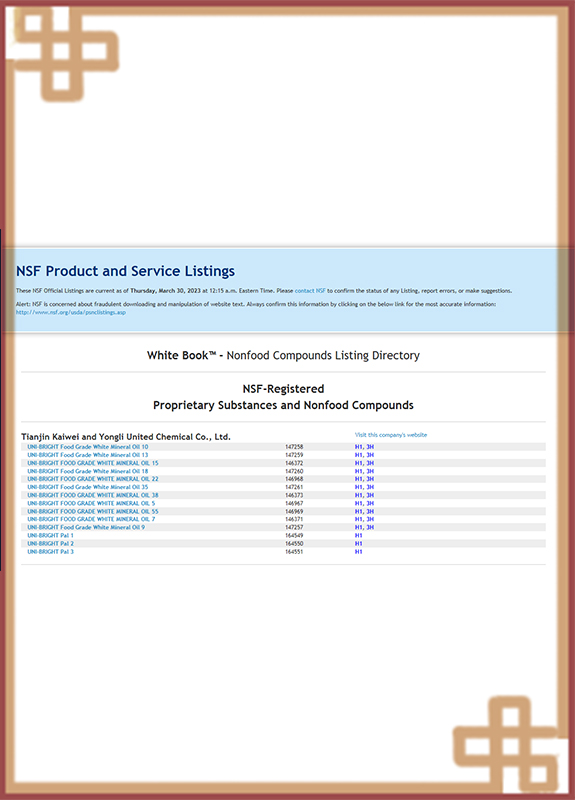
Task: Open UNI-BRIGHT FOOD GRADE WHITE MINERAL OIL 55
Action: (x=93, y=511)
